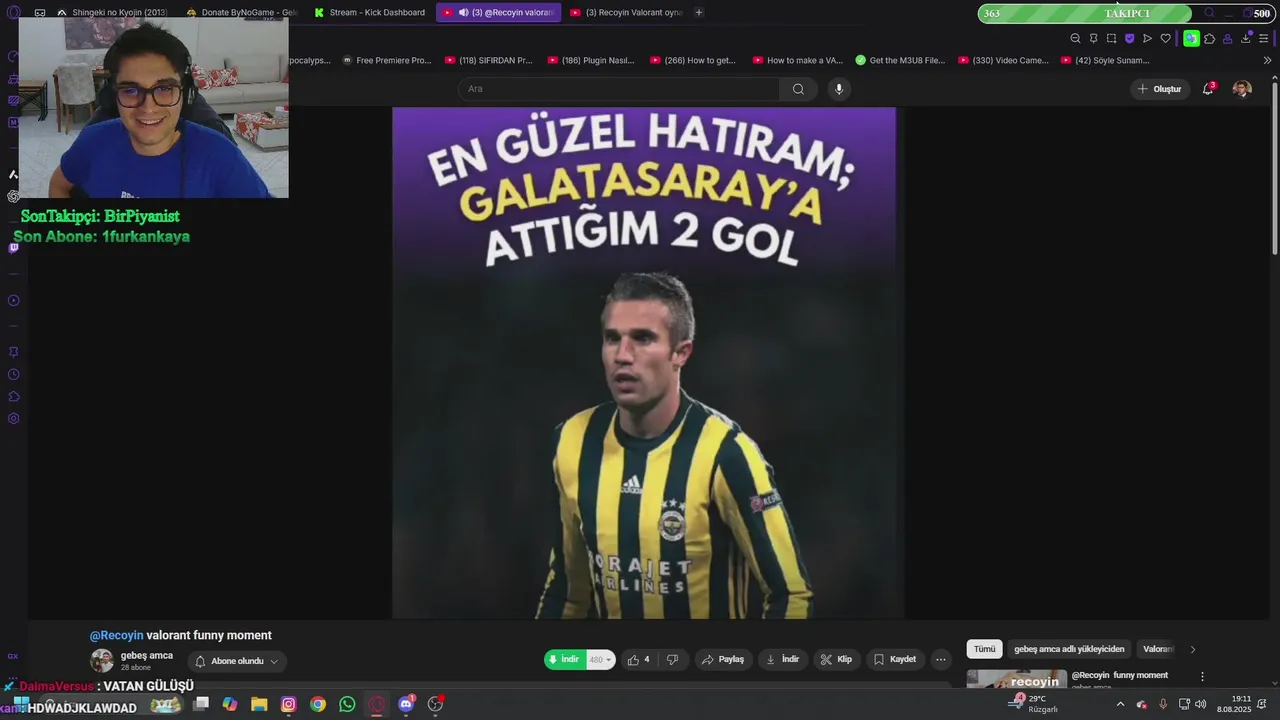The width and height of the screenshot is (1280, 720).
Task: Select the active @Recoyin valorant tab
Action: pyautogui.click(x=498, y=12)
